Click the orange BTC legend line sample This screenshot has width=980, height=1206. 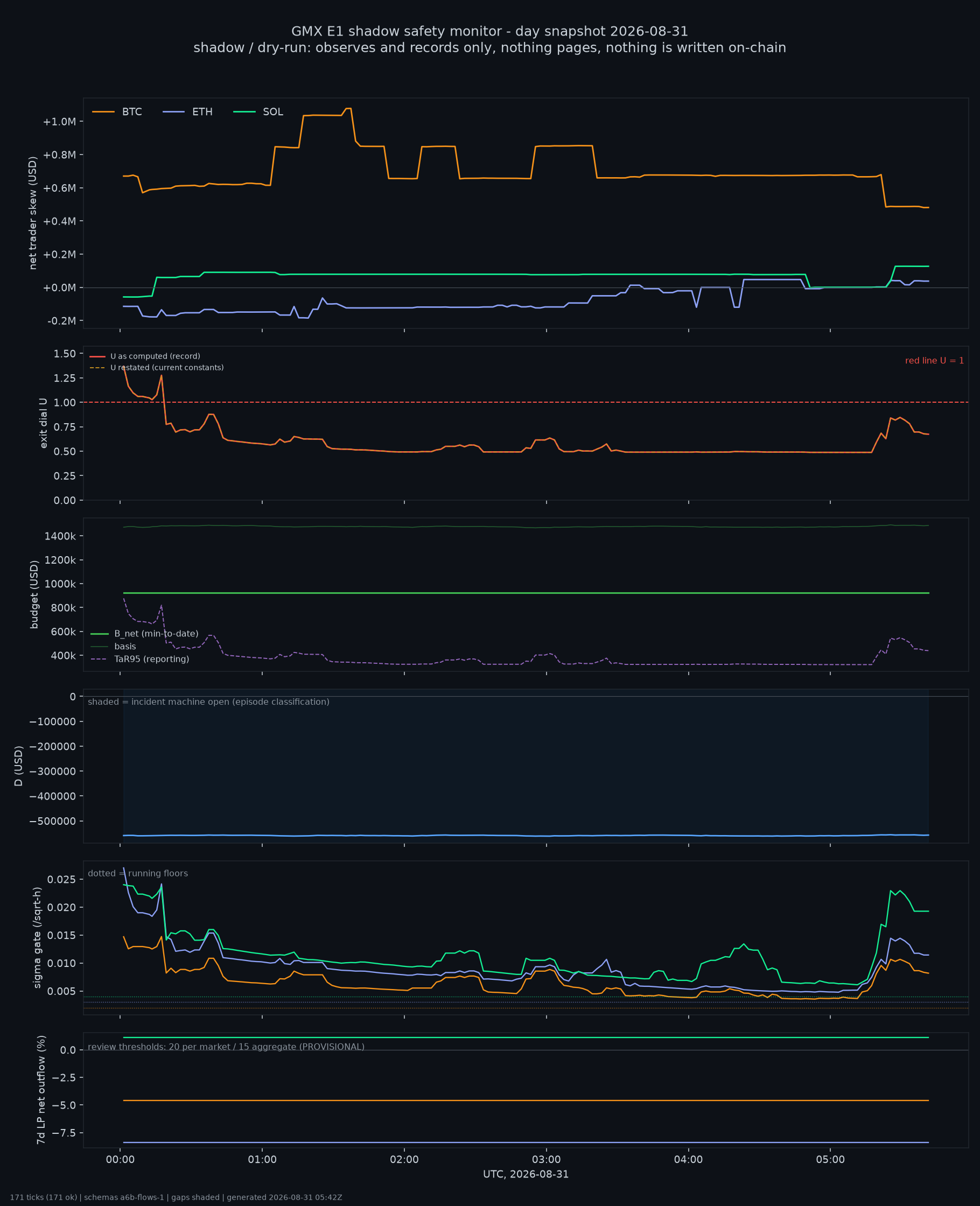[x=103, y=112]
